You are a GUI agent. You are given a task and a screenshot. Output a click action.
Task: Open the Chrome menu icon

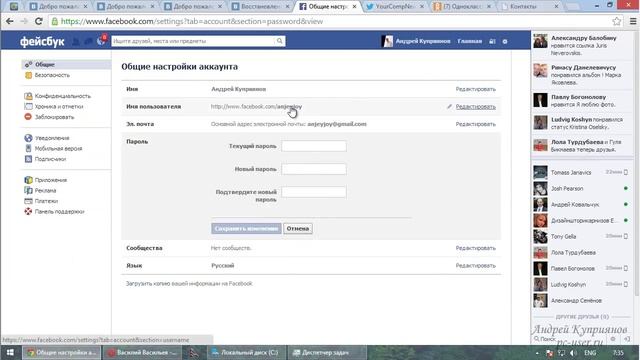(633, 21)
